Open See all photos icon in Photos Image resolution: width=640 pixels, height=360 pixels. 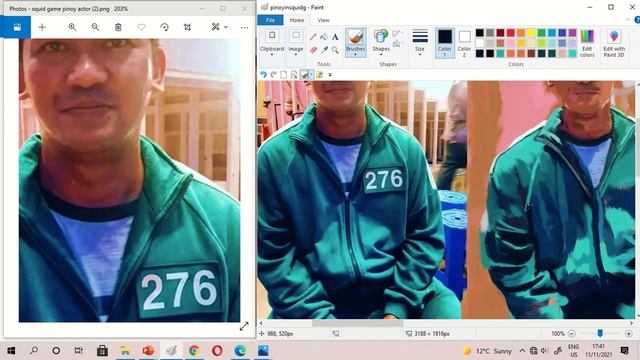[17, 27]
